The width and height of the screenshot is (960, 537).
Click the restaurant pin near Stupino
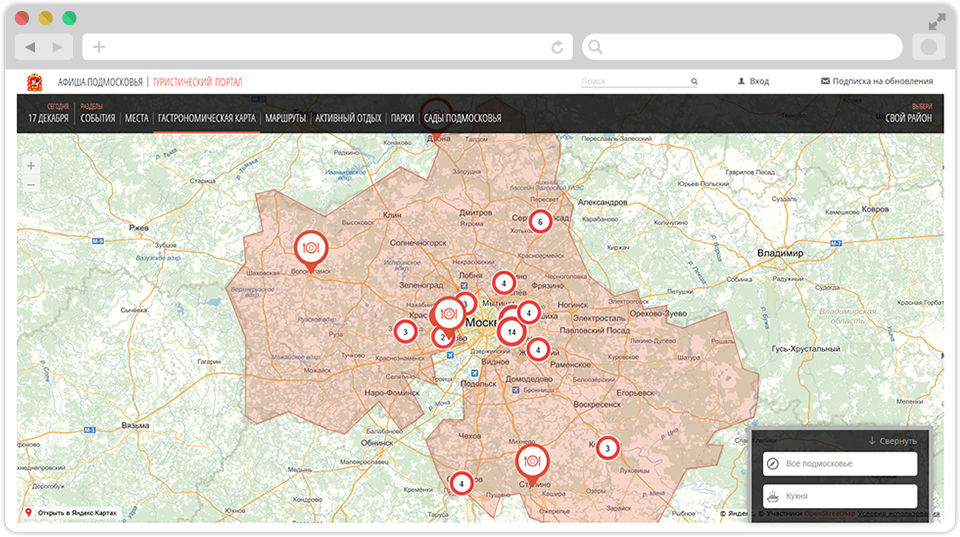click(531, 461)
